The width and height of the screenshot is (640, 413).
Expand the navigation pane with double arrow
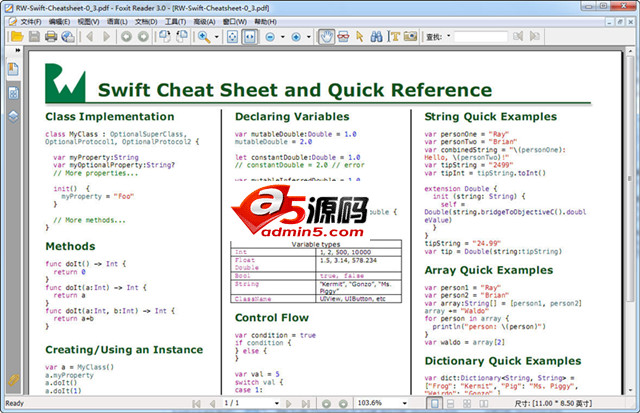[x=18, y=50]
